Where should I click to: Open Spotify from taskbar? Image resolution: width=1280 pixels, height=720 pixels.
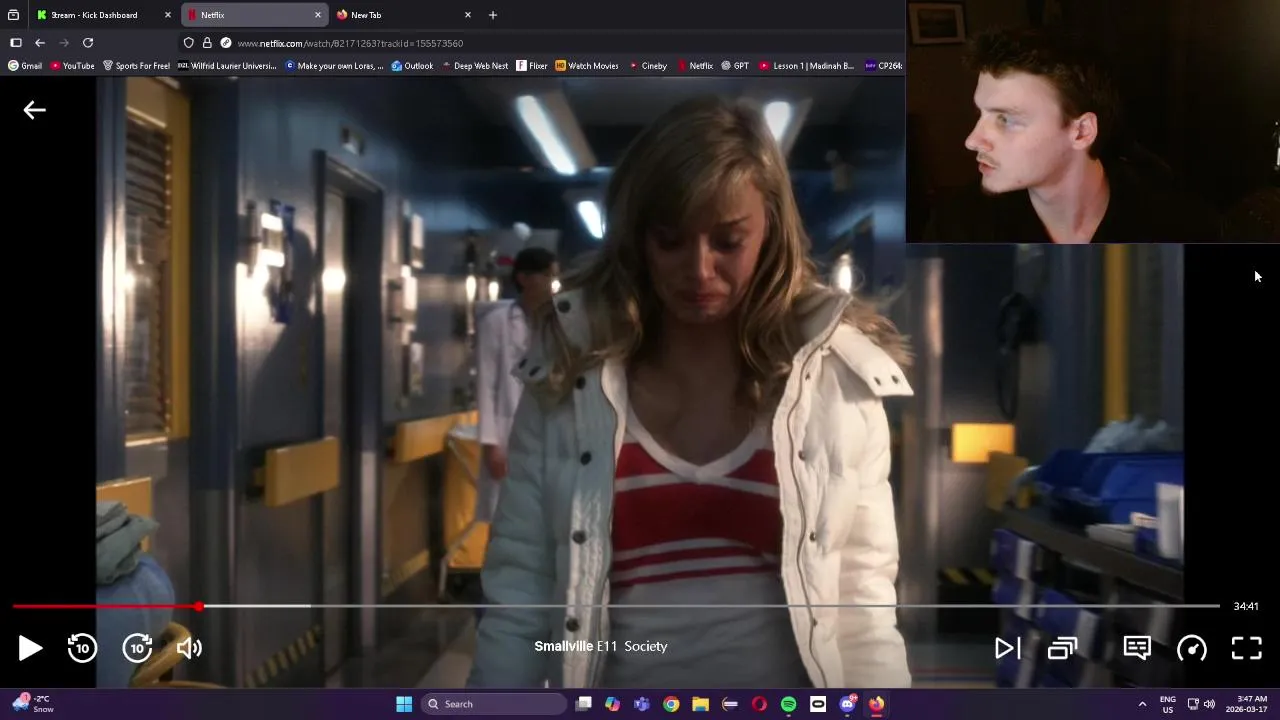[x=788, y=704]
